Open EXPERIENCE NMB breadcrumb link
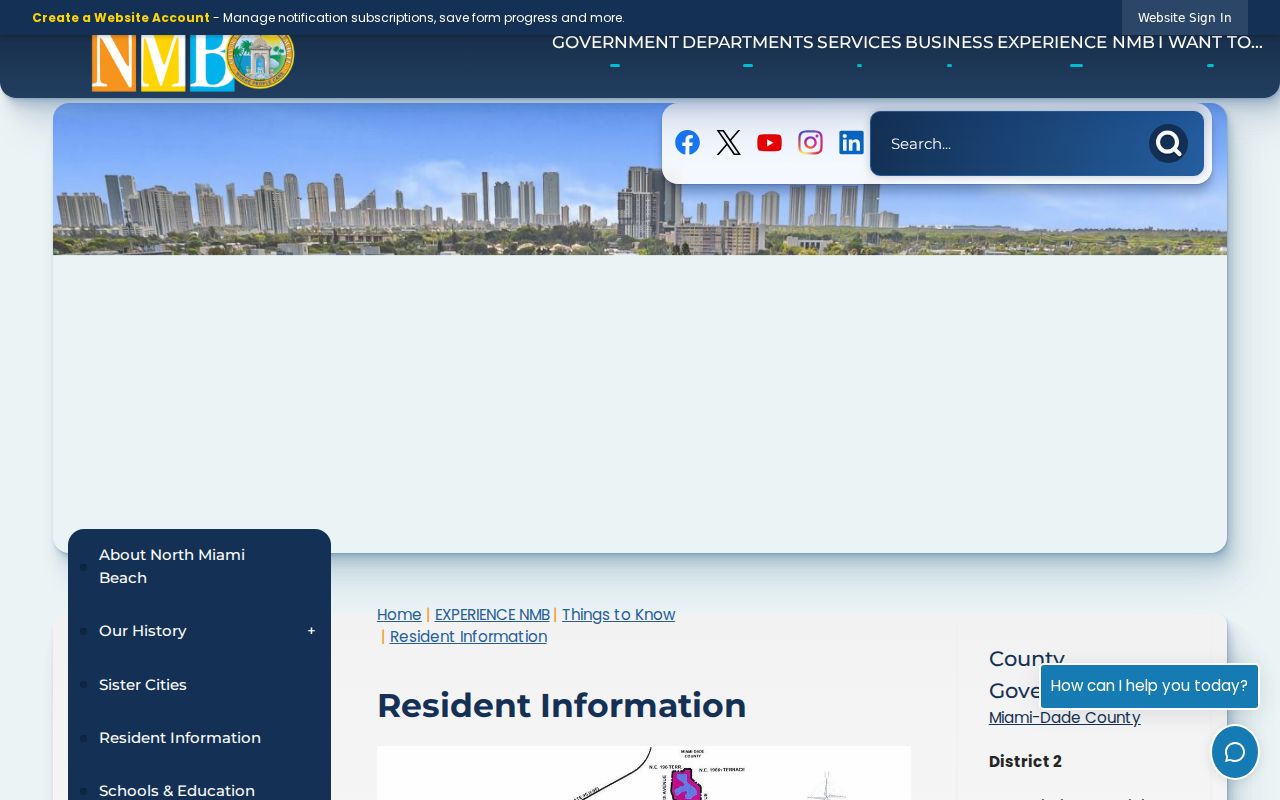This screenshot has width=1280, height=800. click(492, 615)
